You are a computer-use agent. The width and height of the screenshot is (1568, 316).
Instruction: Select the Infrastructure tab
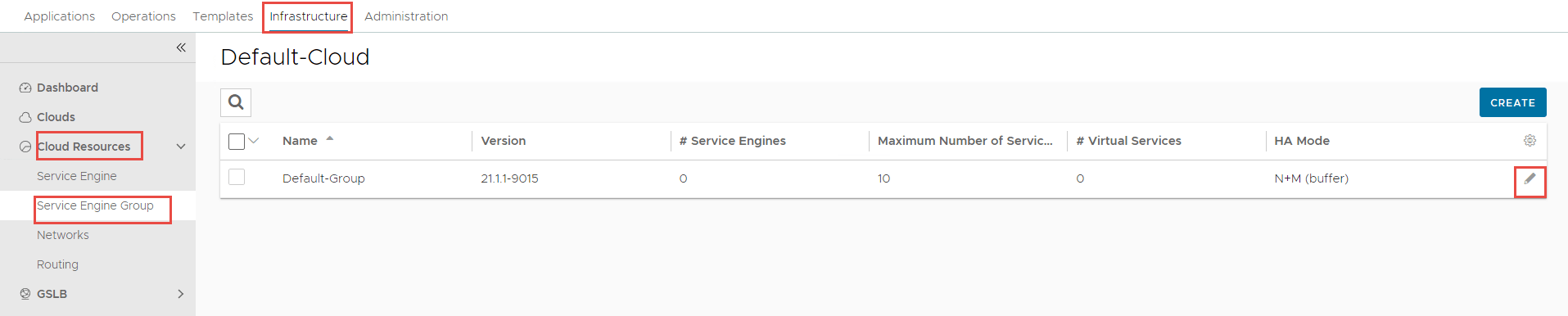coord(309,16)
